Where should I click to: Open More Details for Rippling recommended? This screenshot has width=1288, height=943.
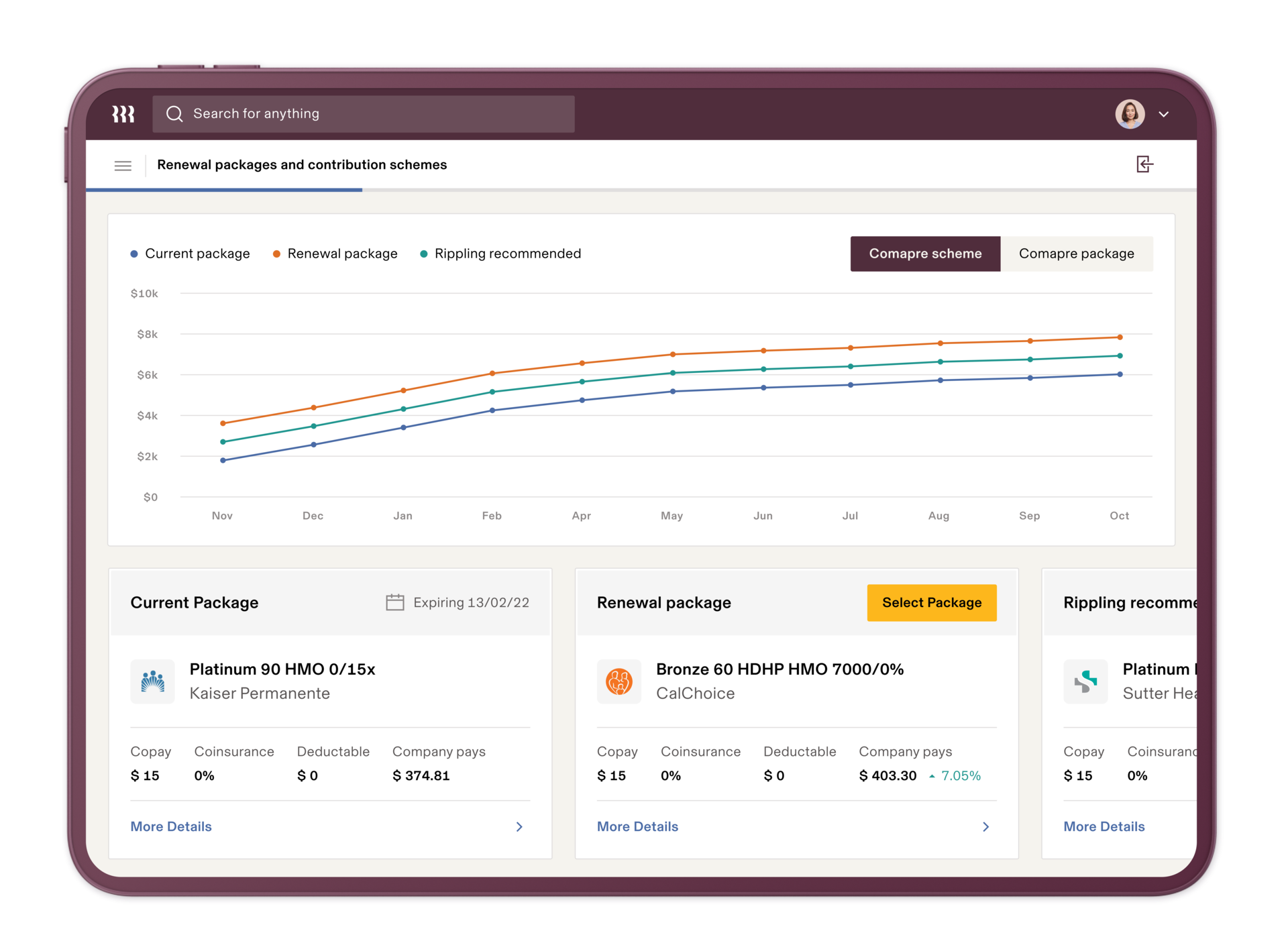tap(1104, 827)
